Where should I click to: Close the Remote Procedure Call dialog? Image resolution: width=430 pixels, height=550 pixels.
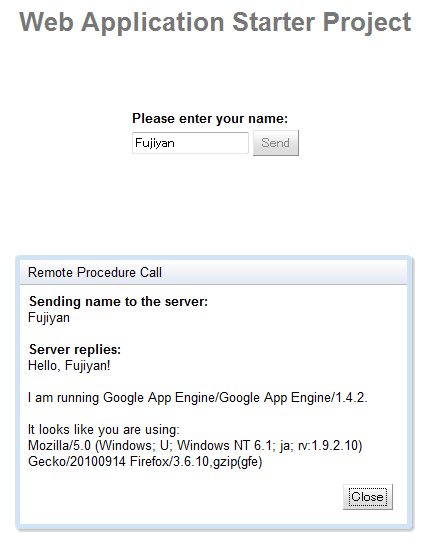tap(368, 497)
